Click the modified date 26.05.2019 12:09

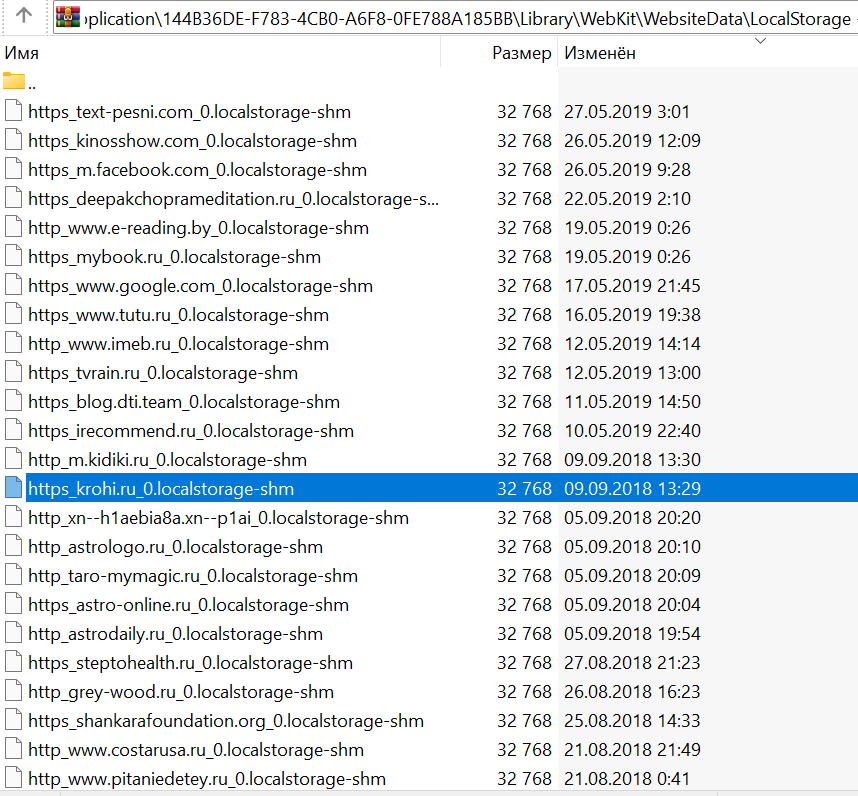click(x=632, y=141)
